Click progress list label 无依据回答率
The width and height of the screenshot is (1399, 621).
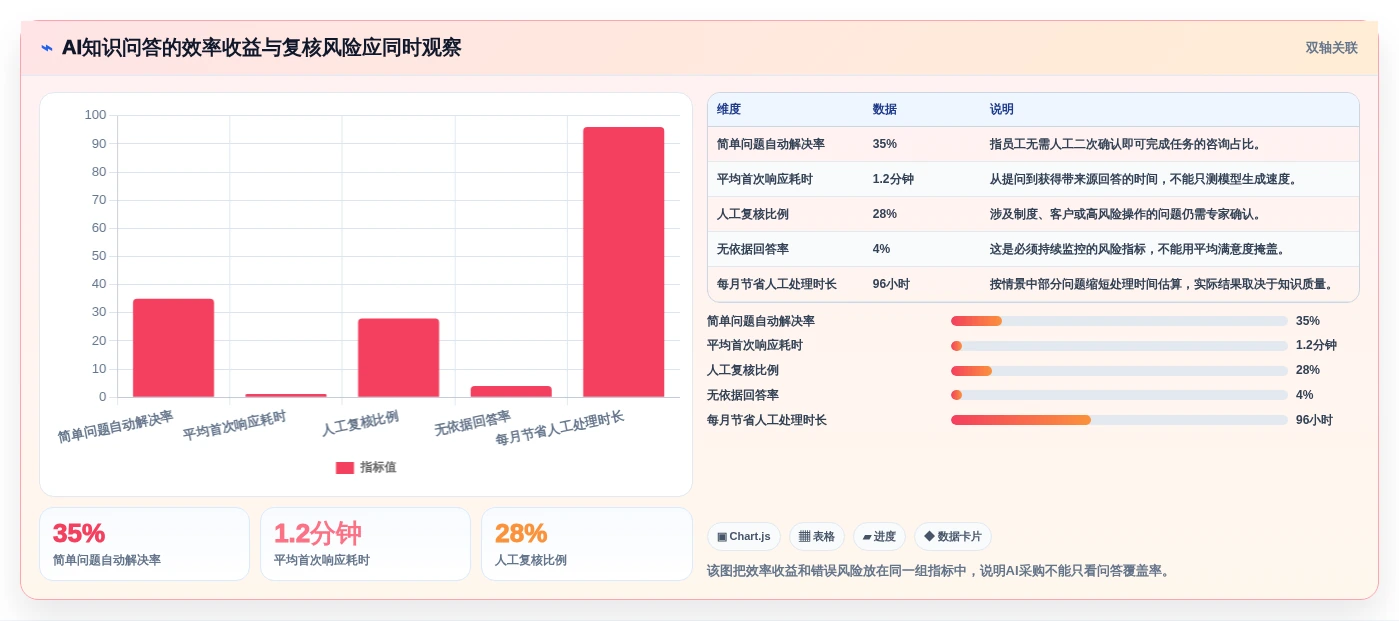(743, 395)
